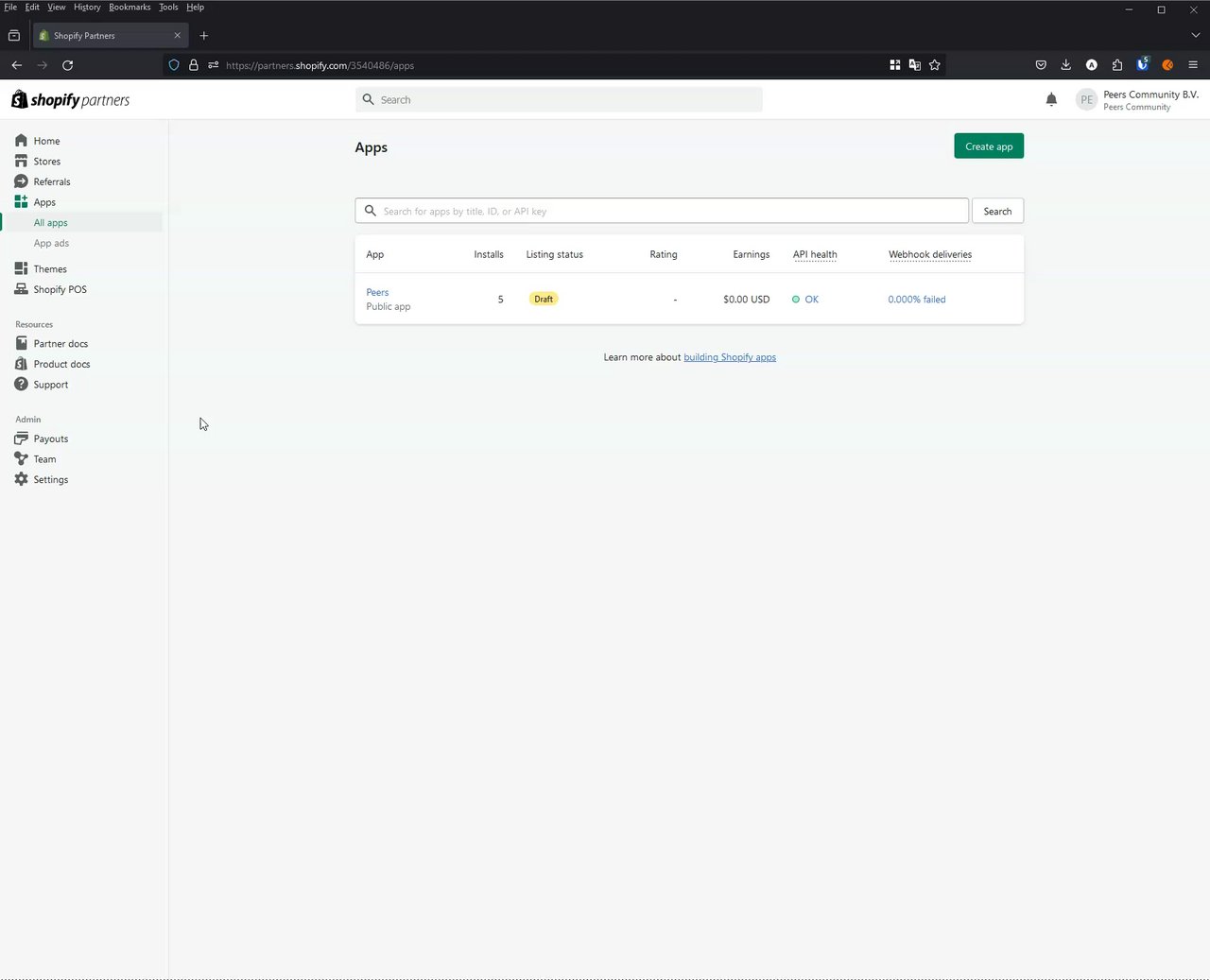Image resolution: width=1210 pixels, height=980 pixels.
Task: Click the Stores storefront icon
Action: pos(21,161)
